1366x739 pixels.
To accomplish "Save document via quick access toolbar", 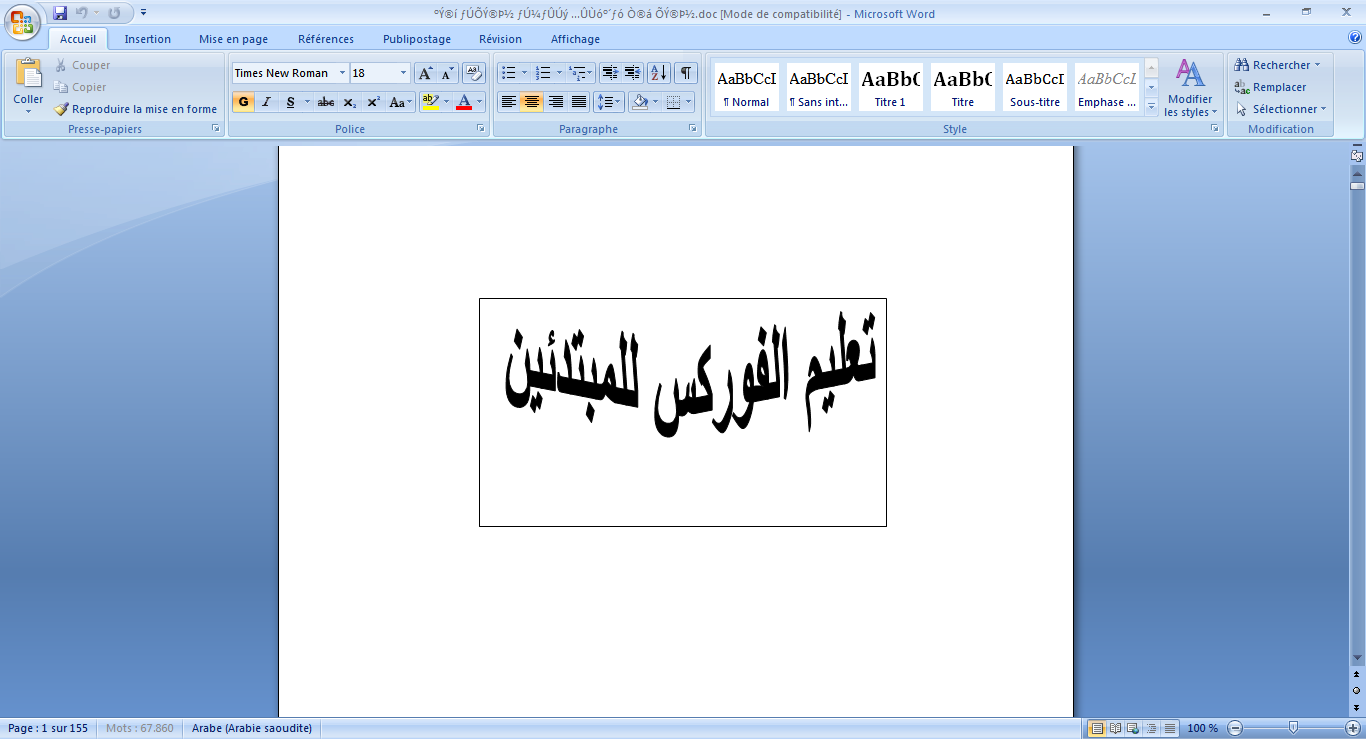I will pyautogui.click(x=60, y=13).
